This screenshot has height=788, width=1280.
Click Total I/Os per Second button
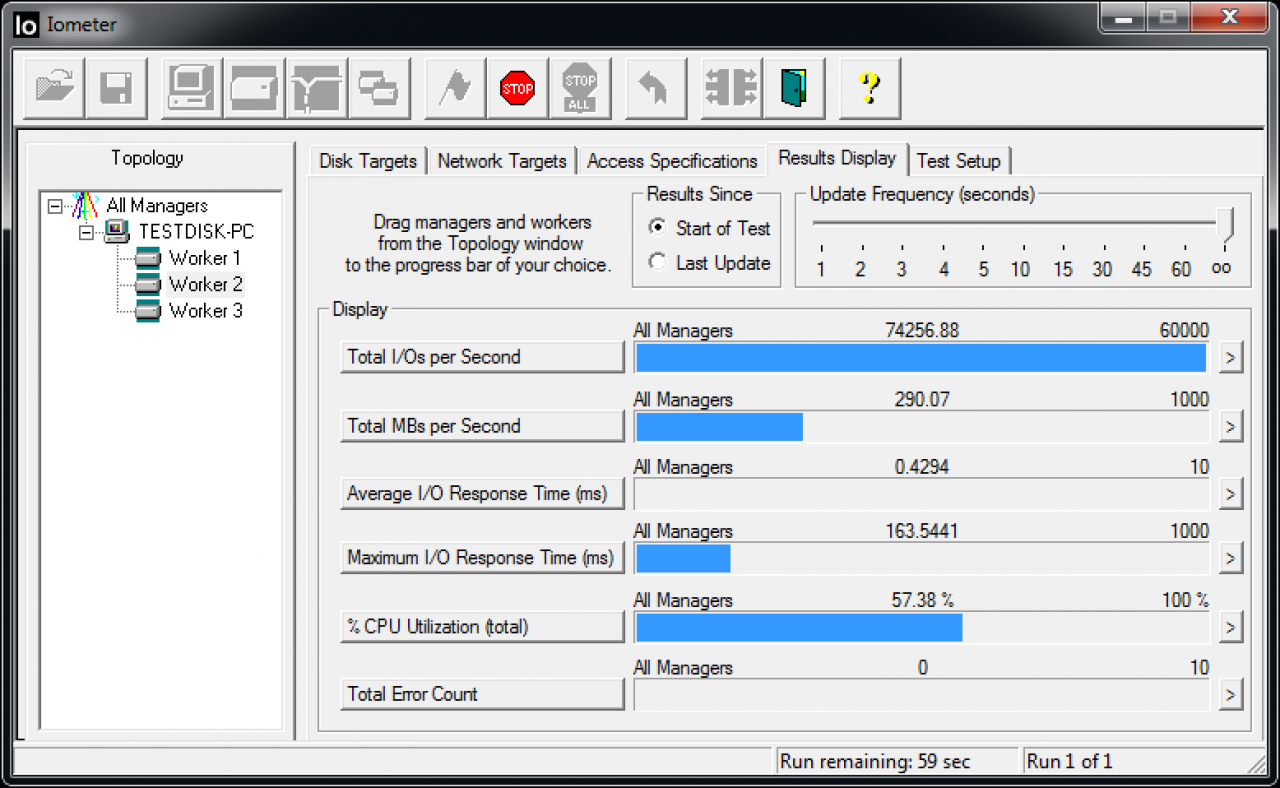[482, 357]
